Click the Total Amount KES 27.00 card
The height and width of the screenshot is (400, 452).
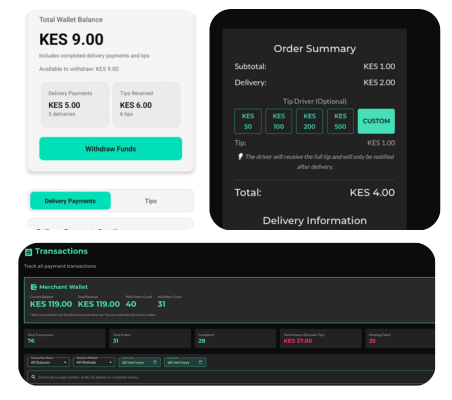click(x=321, y=338)
